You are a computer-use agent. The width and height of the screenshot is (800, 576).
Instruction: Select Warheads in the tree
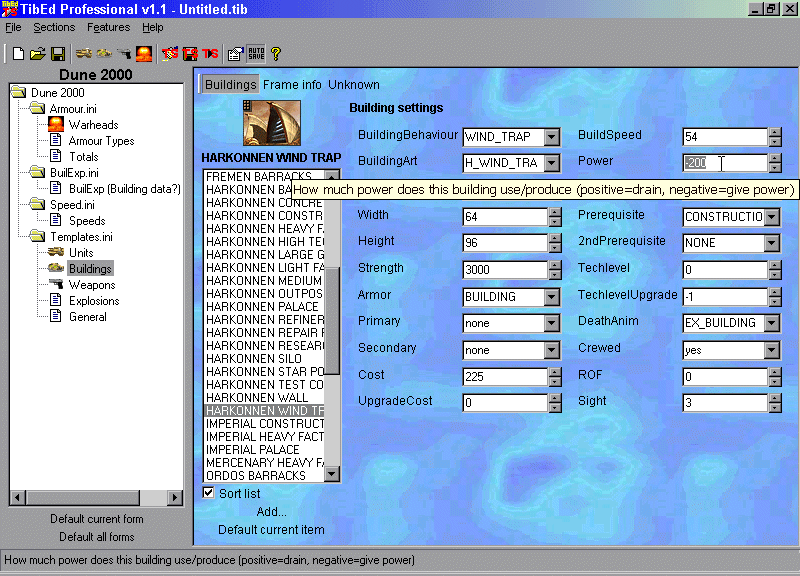tap(93, 125)
